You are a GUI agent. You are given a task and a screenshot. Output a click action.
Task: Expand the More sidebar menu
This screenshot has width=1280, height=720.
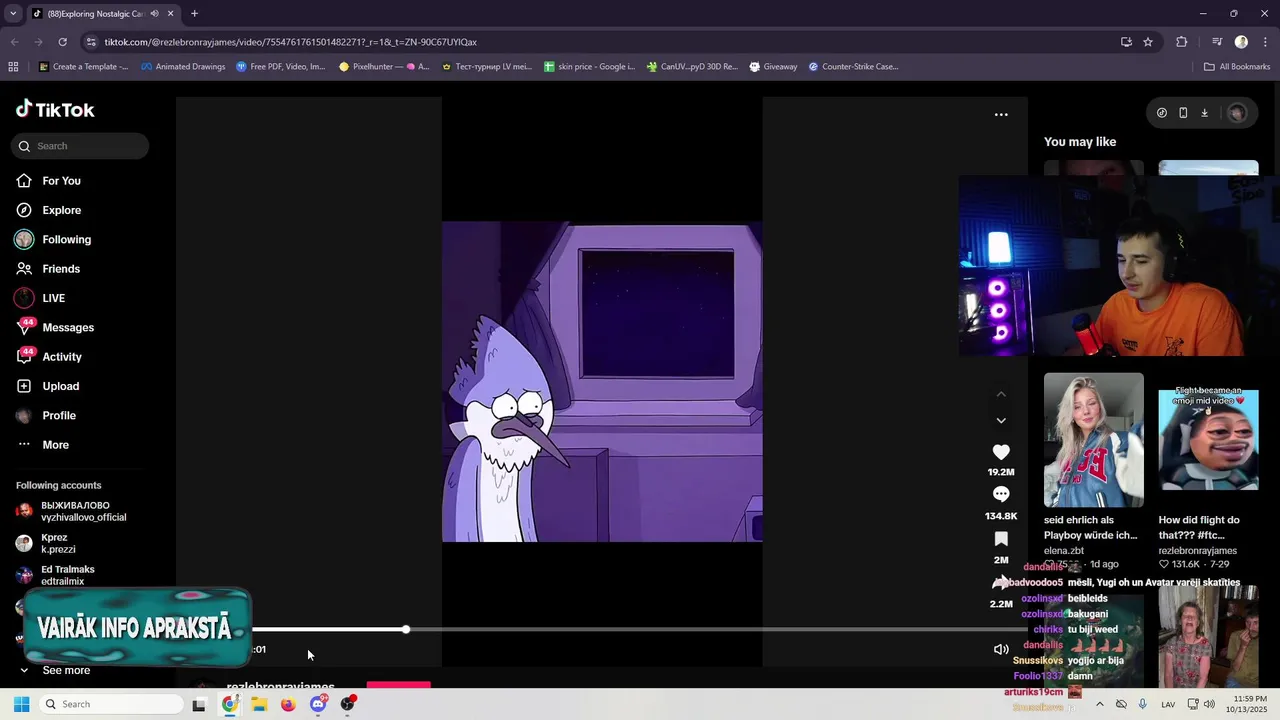tap(56, 445)
